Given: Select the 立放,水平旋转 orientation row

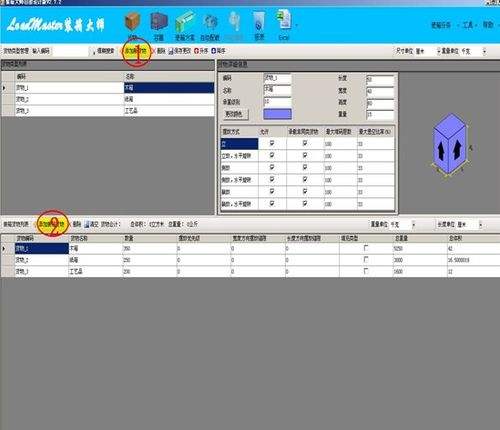Looking at the screenshot, I should click(239, 156).
